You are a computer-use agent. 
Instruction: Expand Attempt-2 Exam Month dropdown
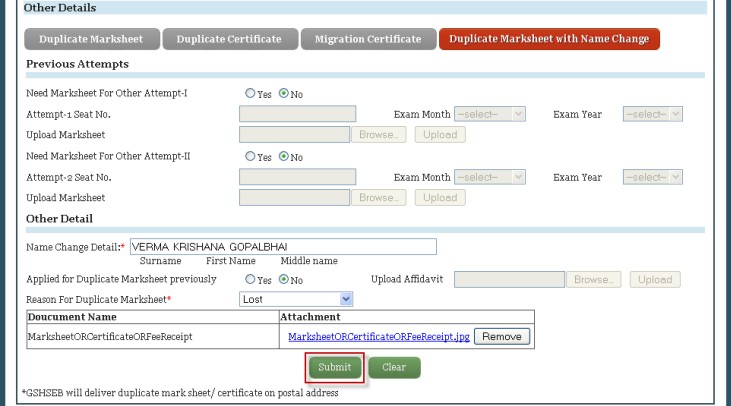tap(490, 177)
